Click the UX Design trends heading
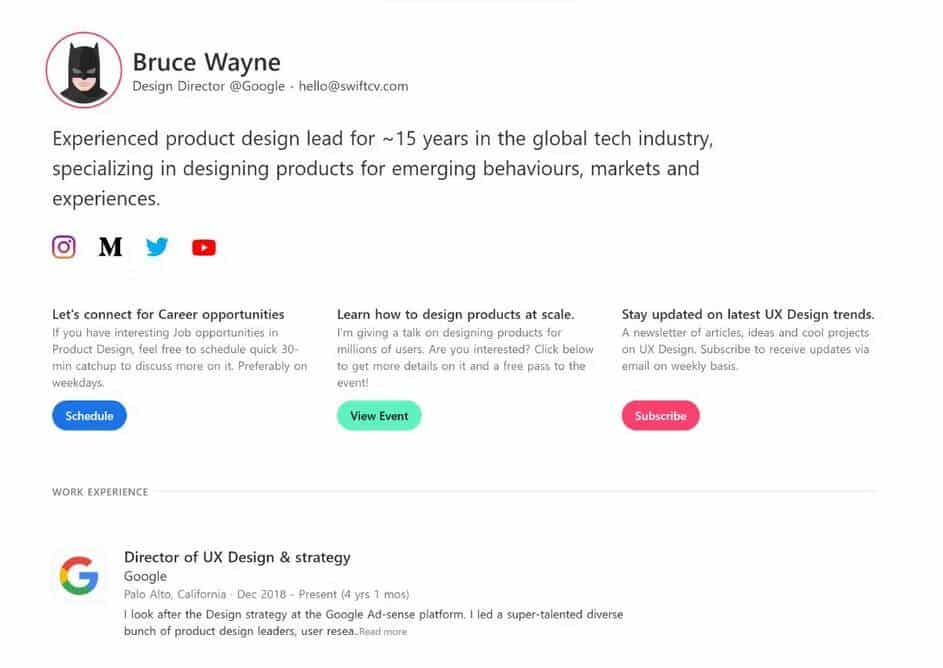Screen dimensions: 943x668 [x=747, y=314]
